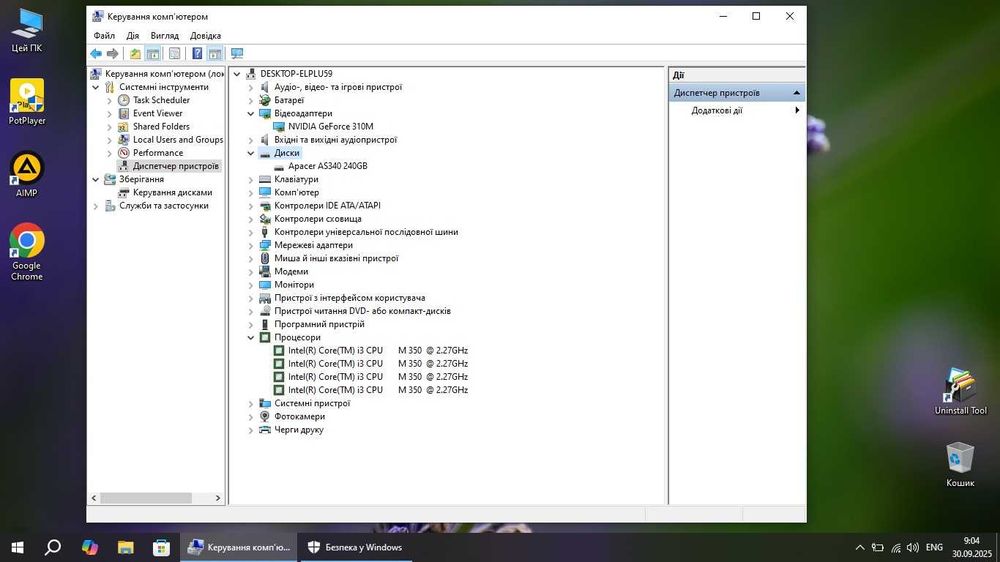The width and height of the screenshot is (1000, 562).
Task: Collapse the Відеоадаптери category
Action: (x=251, y=114)
